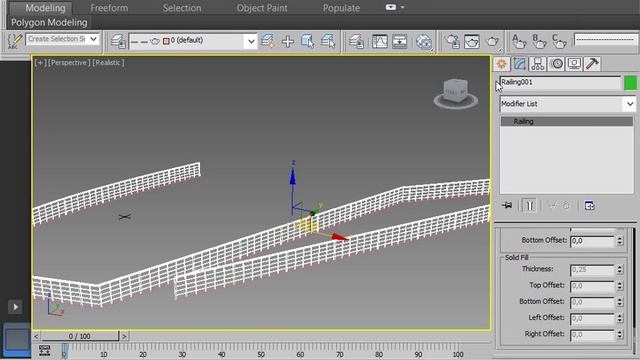Click the Solid Fill Top Offset field
The height and width of the screenshot is (360, 640).
tap(592, 286)
